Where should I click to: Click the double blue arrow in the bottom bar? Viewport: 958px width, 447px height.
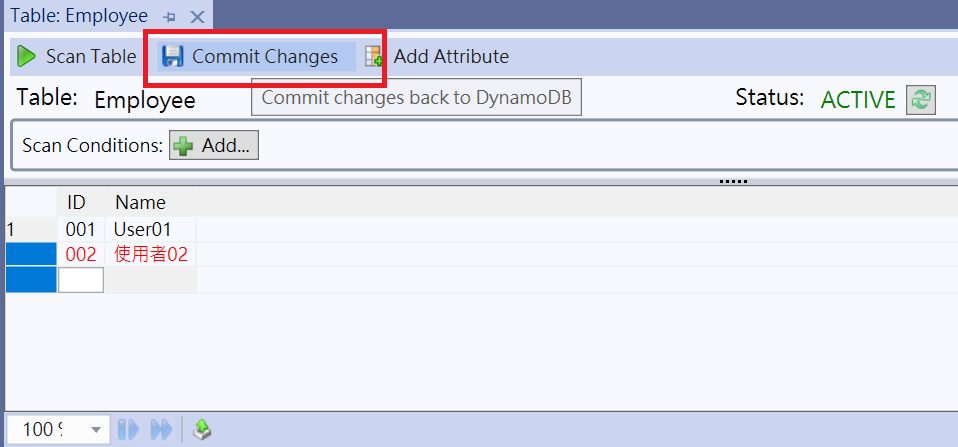click(161, 430)
